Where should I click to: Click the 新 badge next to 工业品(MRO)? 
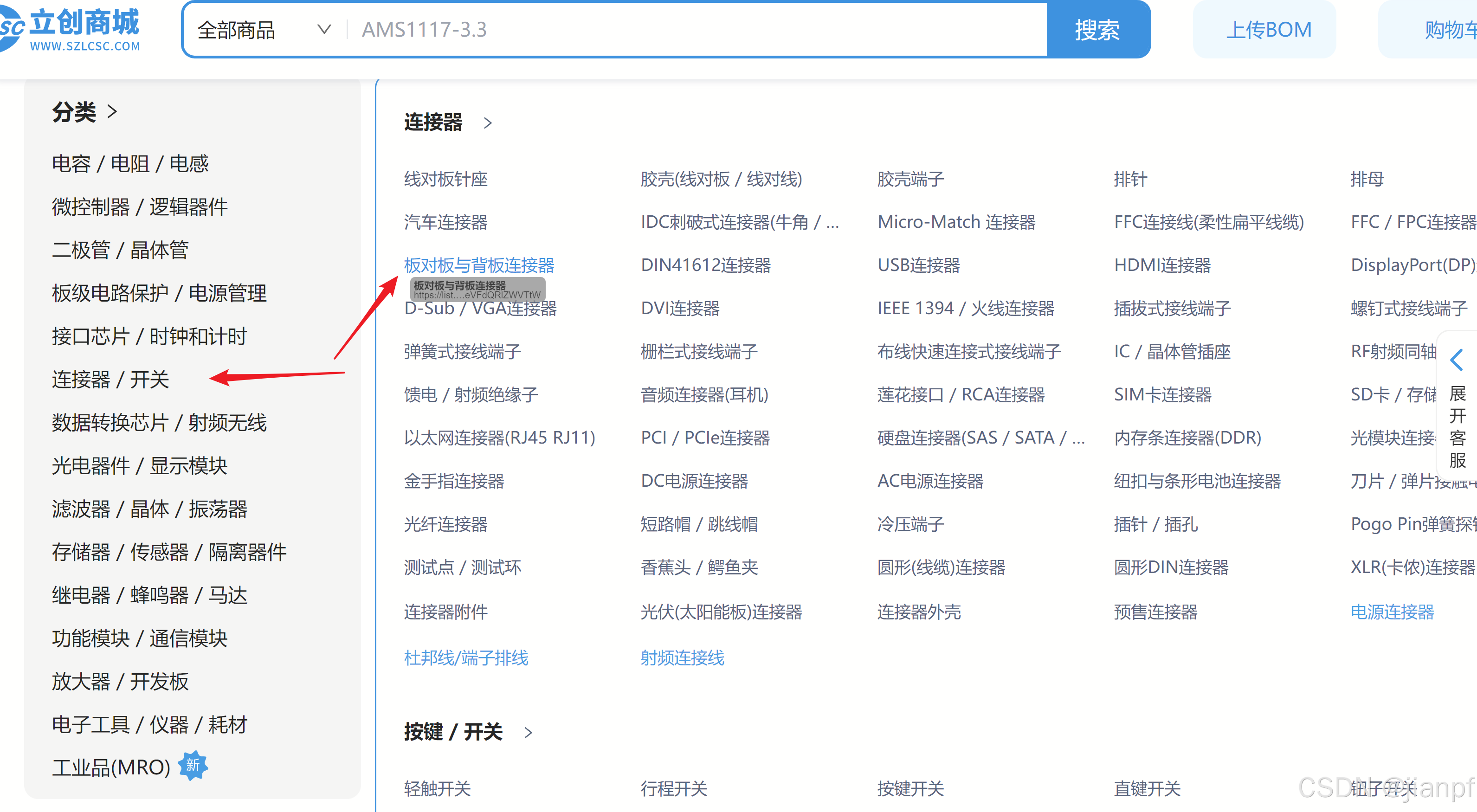(193, 765)
